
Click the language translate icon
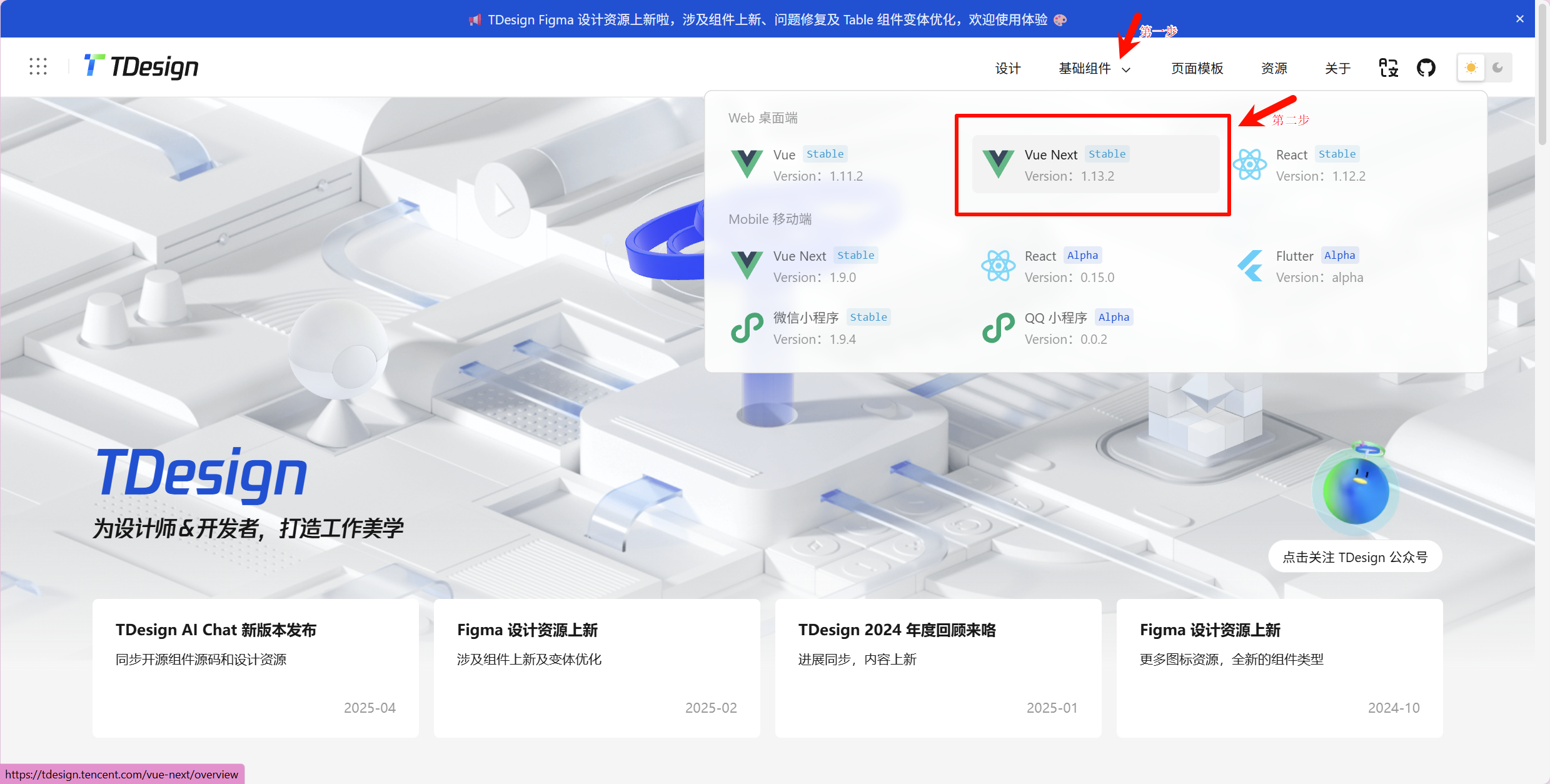[1388, 68]
